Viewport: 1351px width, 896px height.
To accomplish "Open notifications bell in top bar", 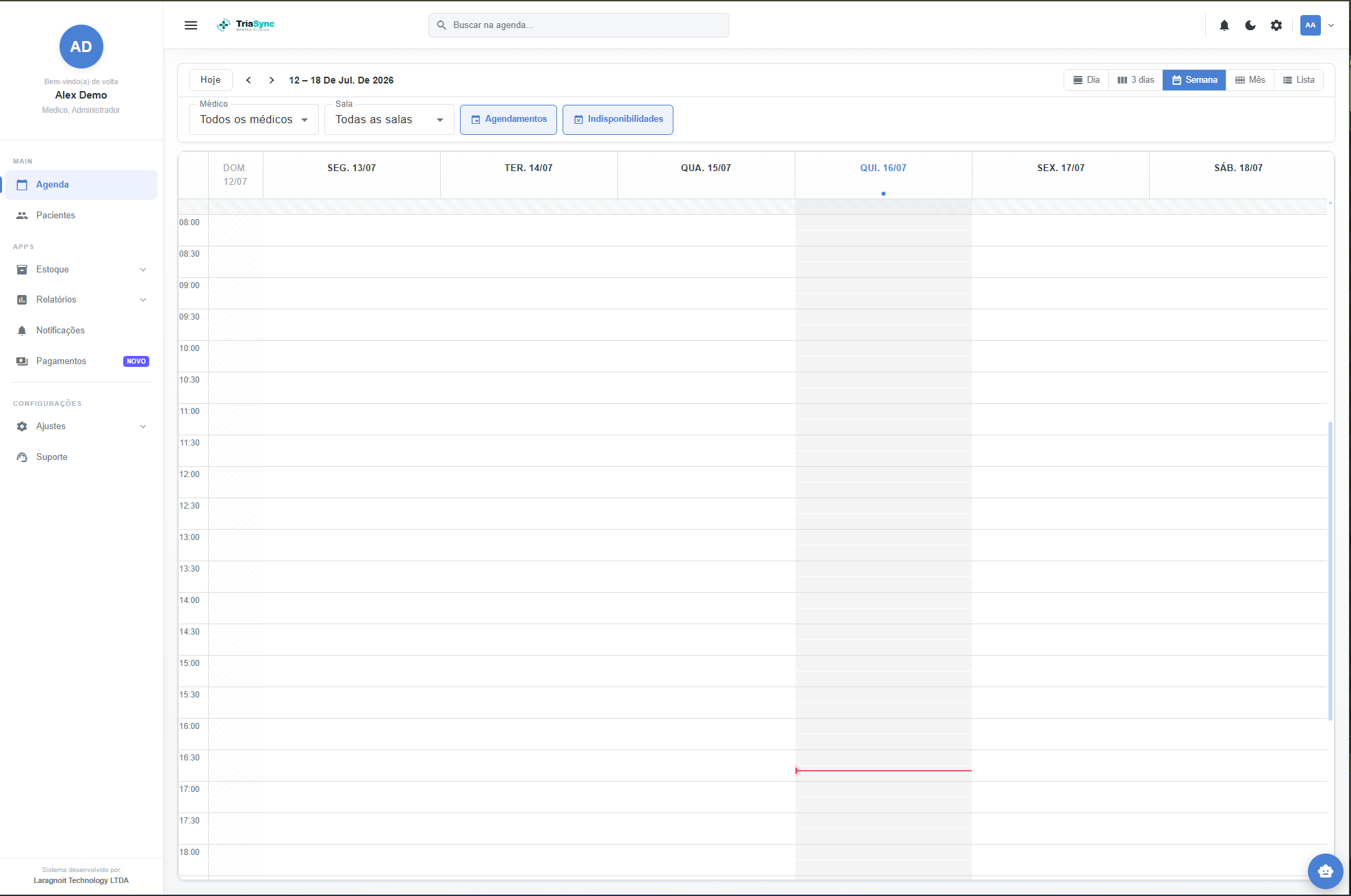I will (1224, 25).
